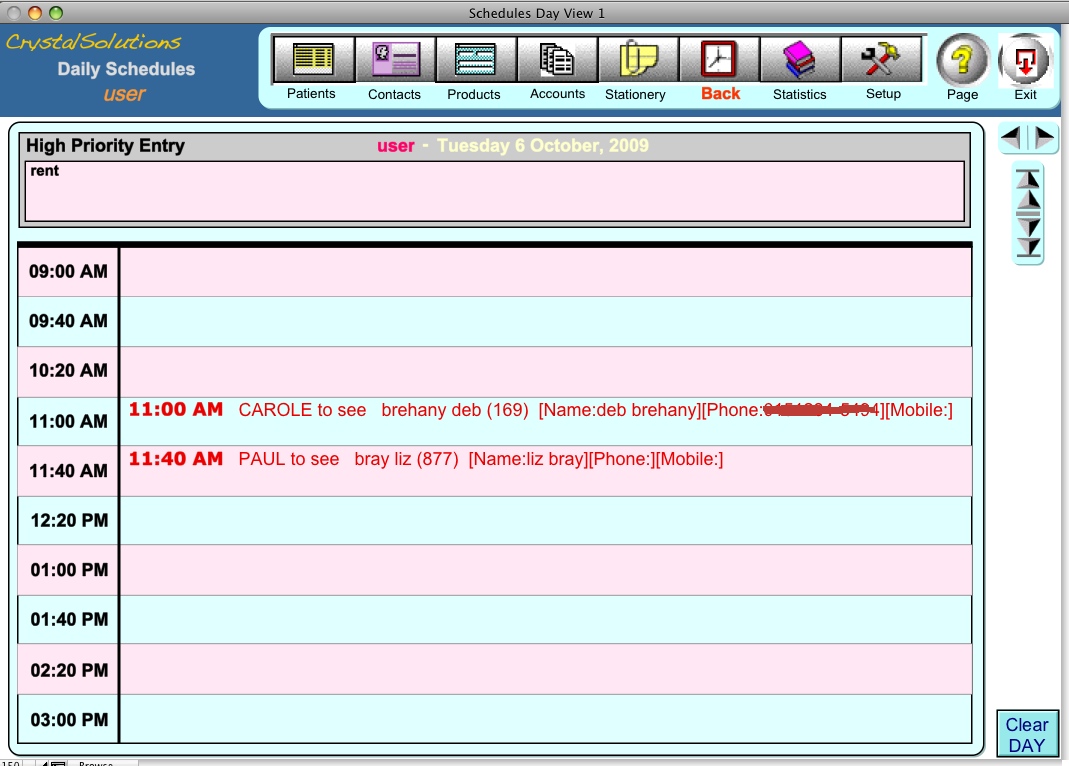
Task: Select the 01:40 PM empty slot
Action: click(x=545, y=619)
